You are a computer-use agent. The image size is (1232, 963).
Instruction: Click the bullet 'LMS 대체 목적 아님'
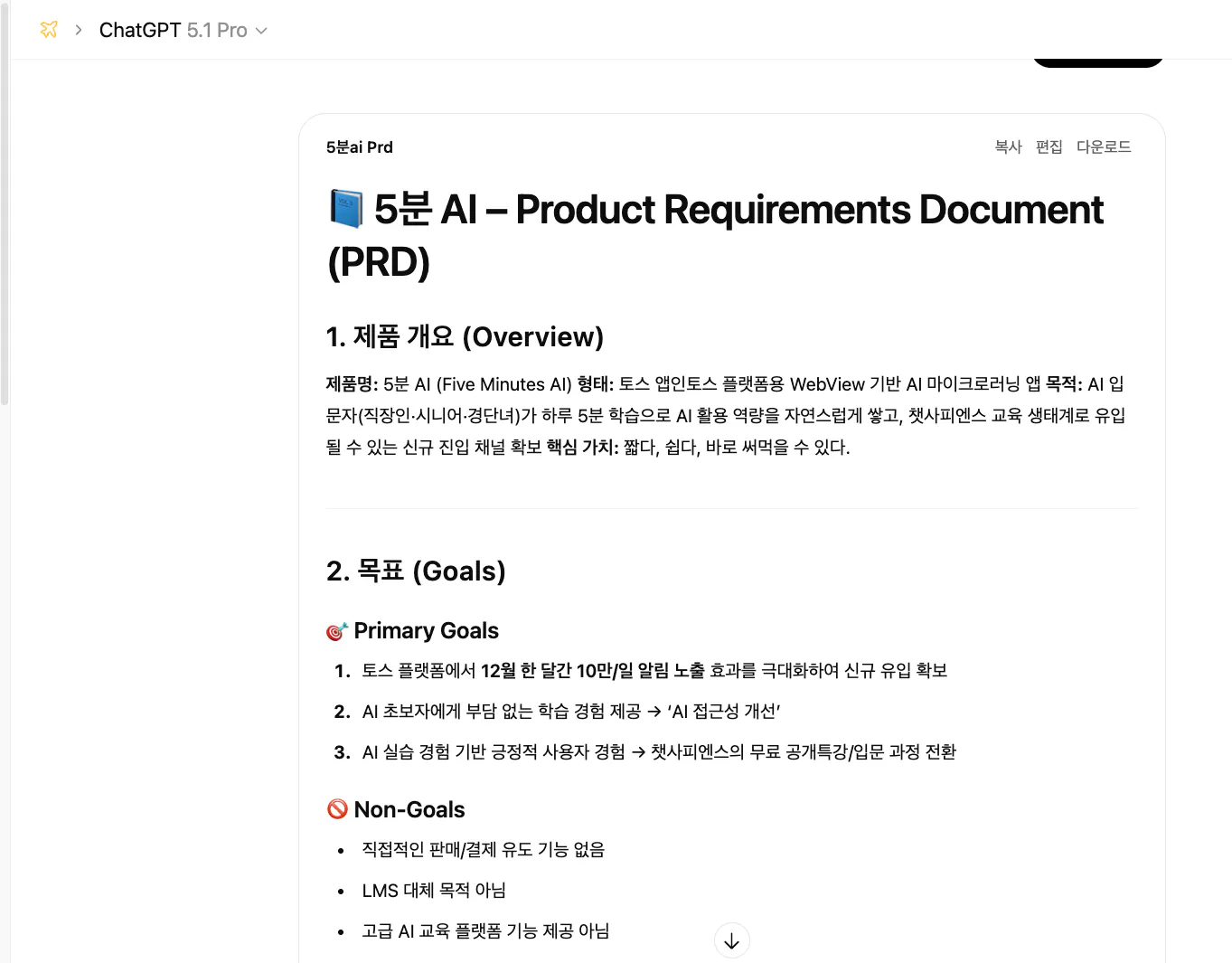[x=434, y=890]
